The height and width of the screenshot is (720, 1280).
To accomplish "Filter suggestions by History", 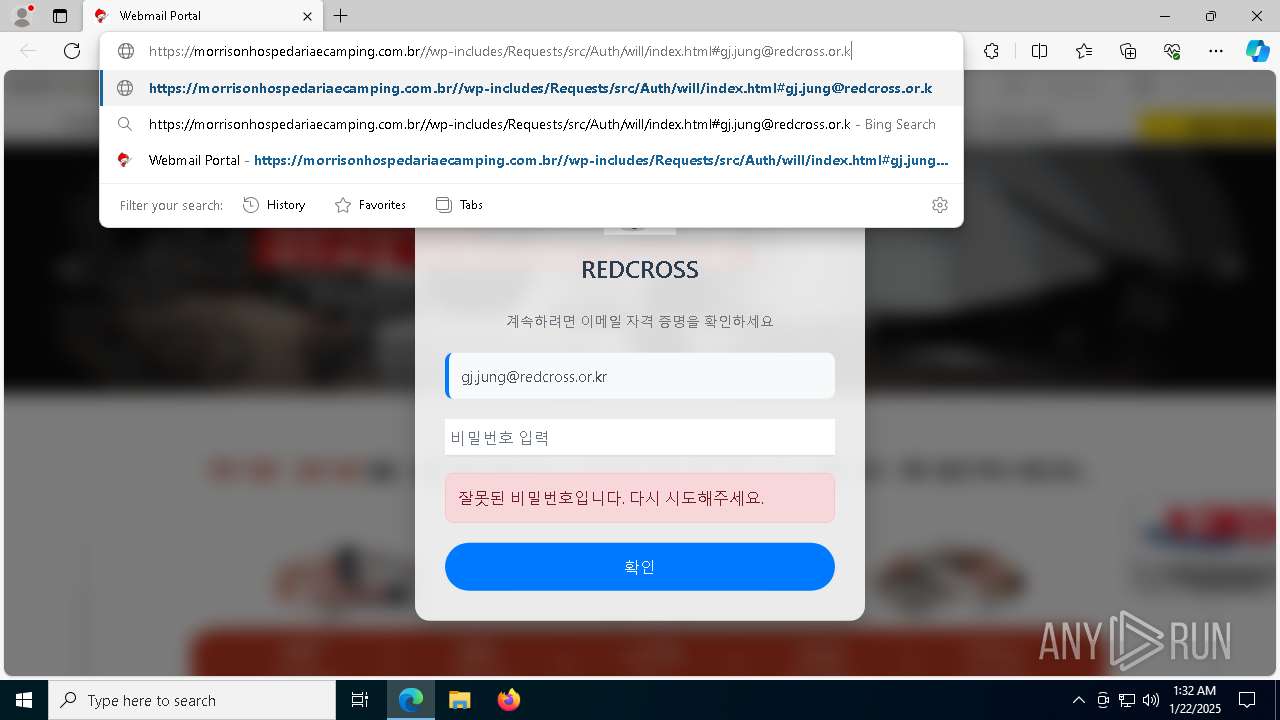I will [x=275, y=205].
